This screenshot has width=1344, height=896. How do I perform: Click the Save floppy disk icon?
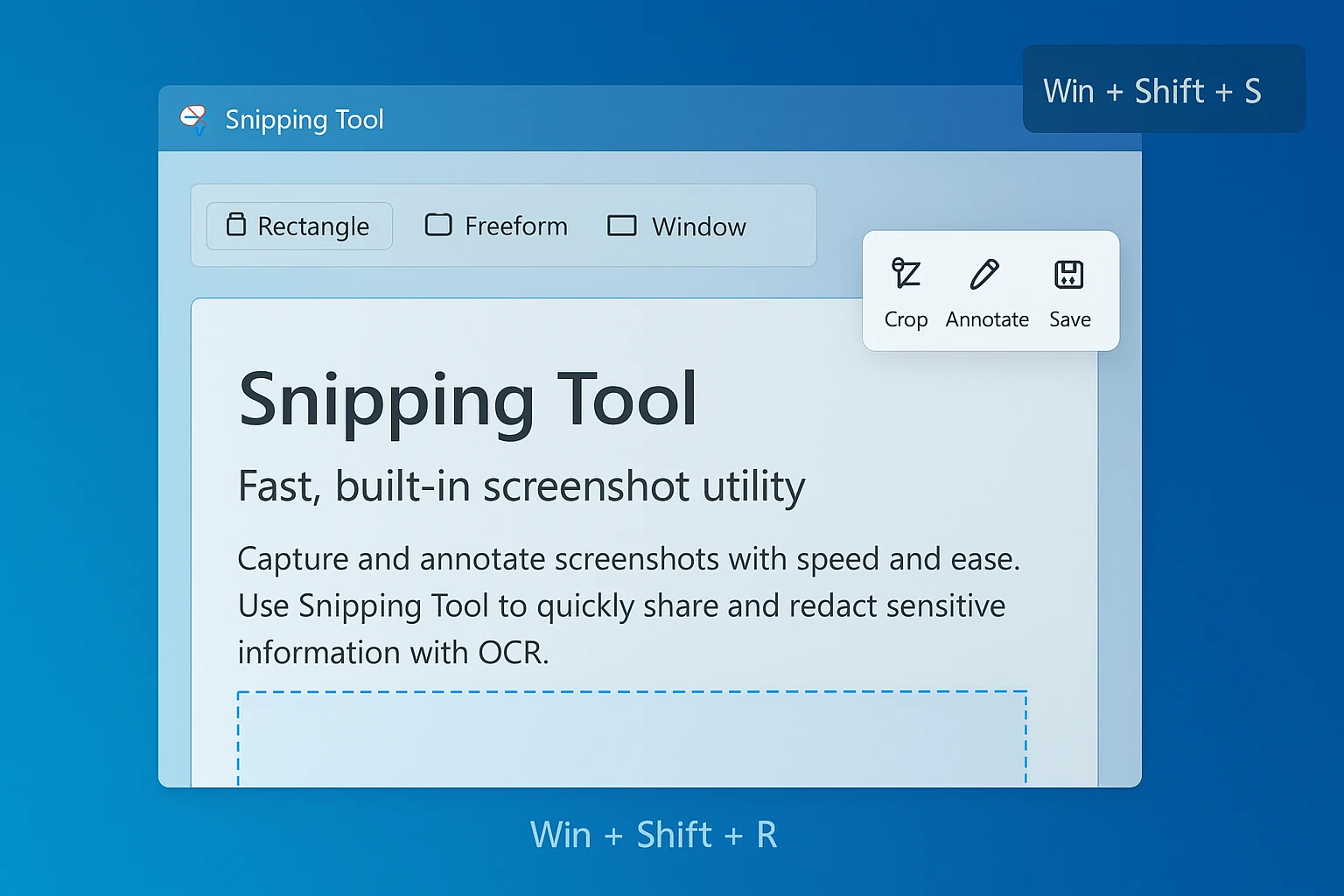point(1069,274)
